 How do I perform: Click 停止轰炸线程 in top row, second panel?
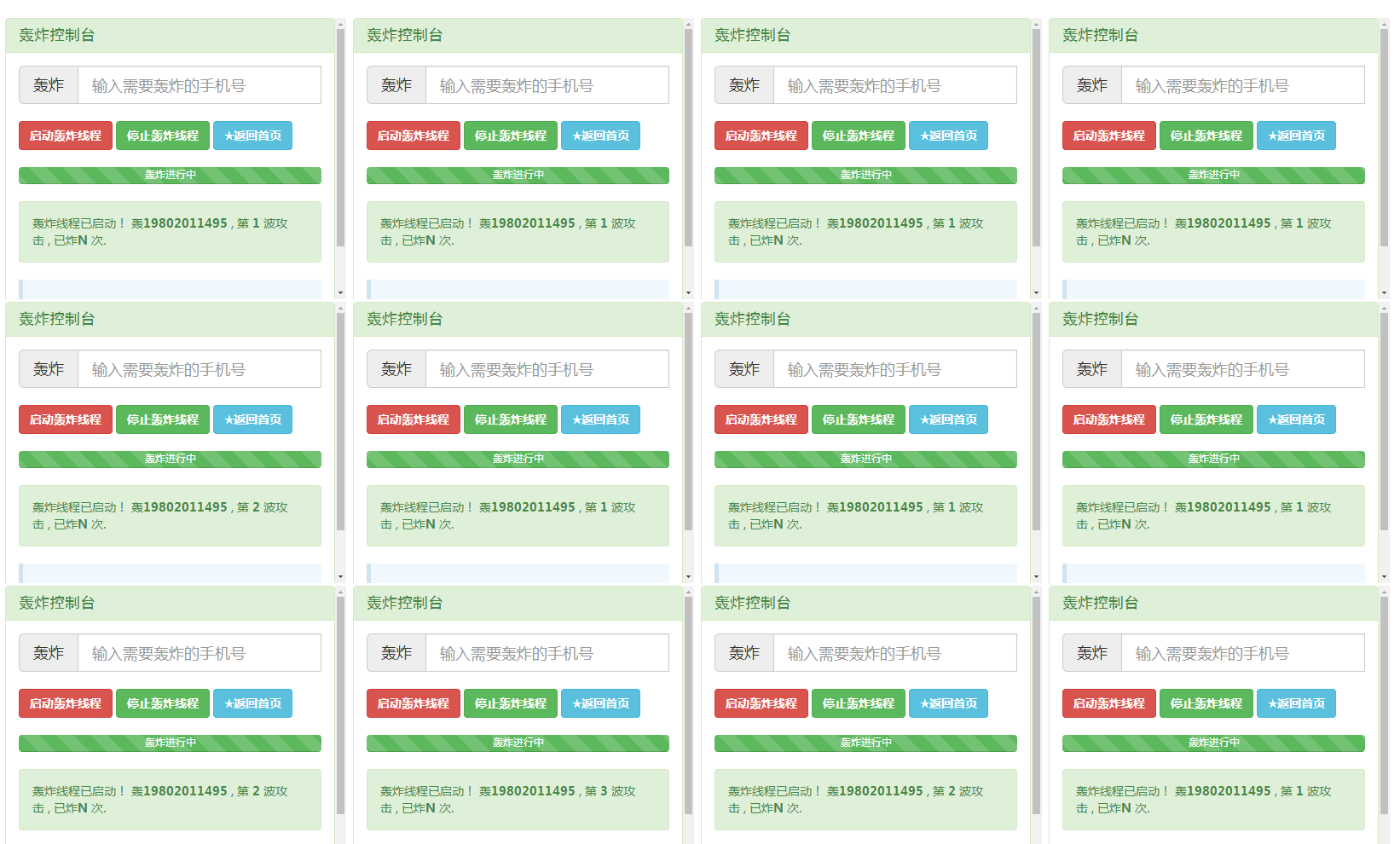tap(511, 136)
